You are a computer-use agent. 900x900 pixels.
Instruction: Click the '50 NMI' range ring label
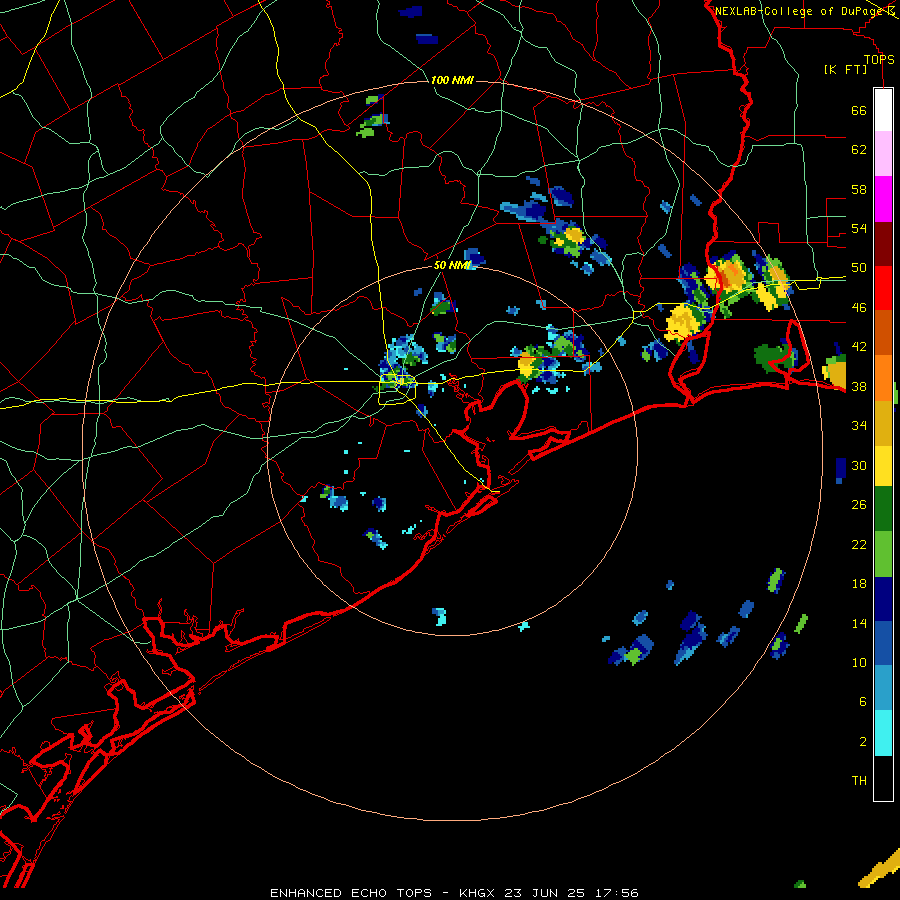coord(452,265)
